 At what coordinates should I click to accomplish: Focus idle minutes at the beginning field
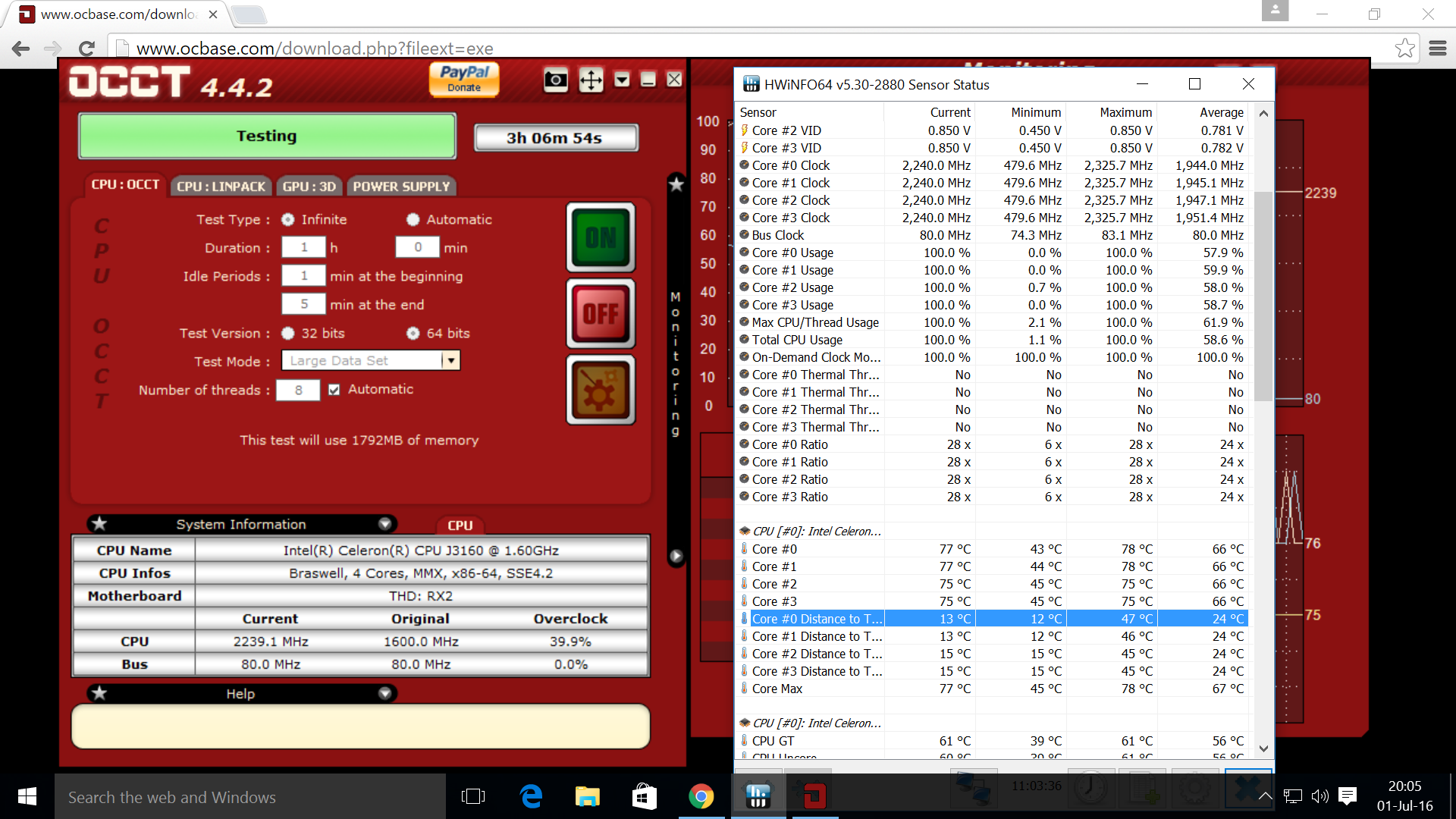tap(303, 276)
